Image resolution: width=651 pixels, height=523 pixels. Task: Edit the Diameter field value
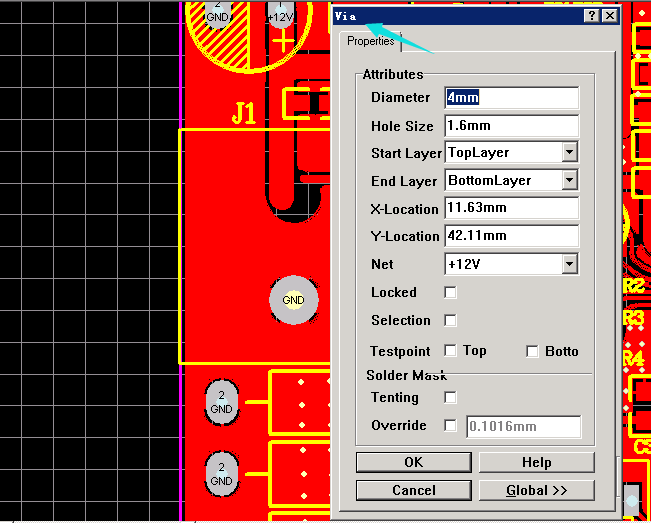(x=511, y=98)
